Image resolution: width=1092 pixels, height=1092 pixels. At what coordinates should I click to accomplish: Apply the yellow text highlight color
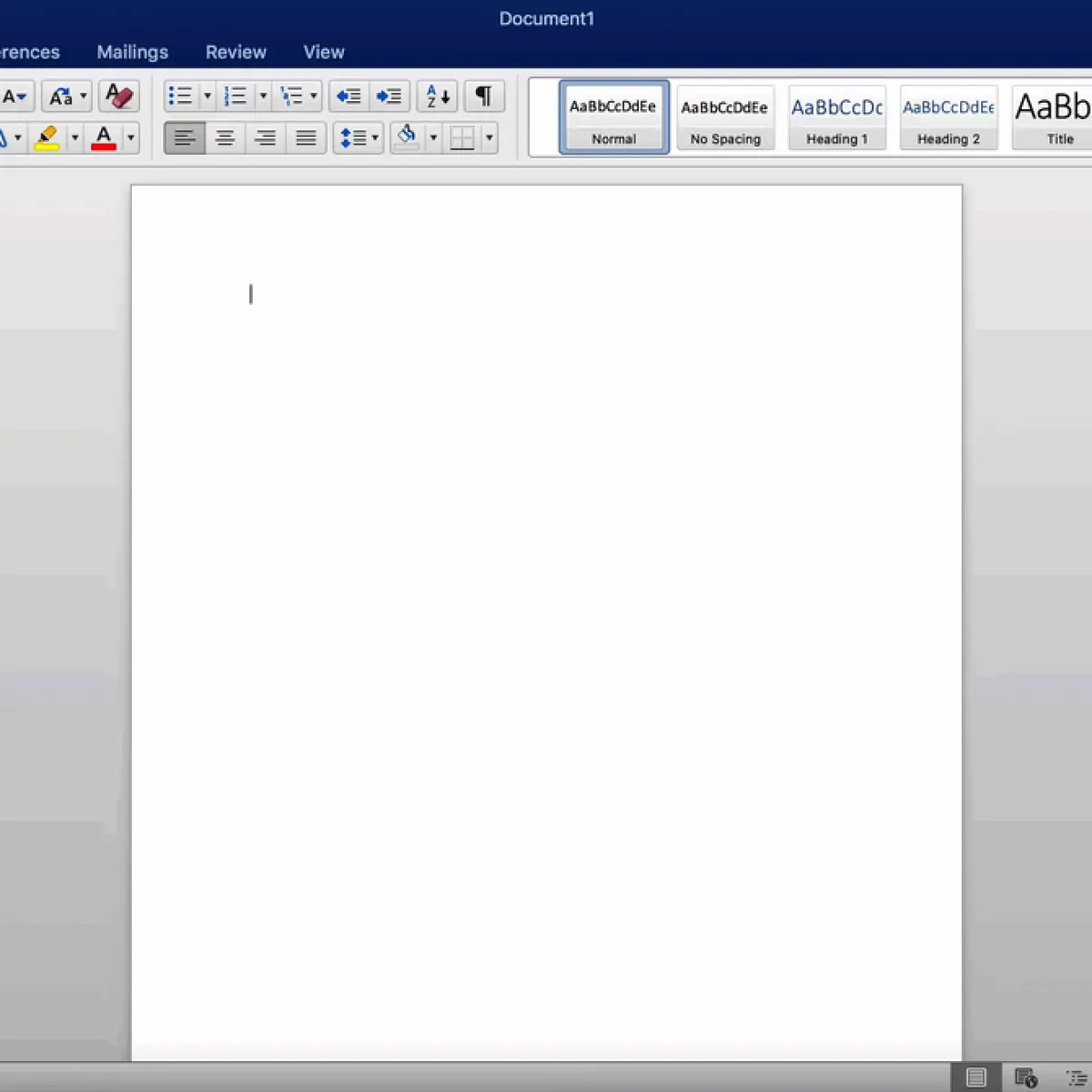click(46, 137)
